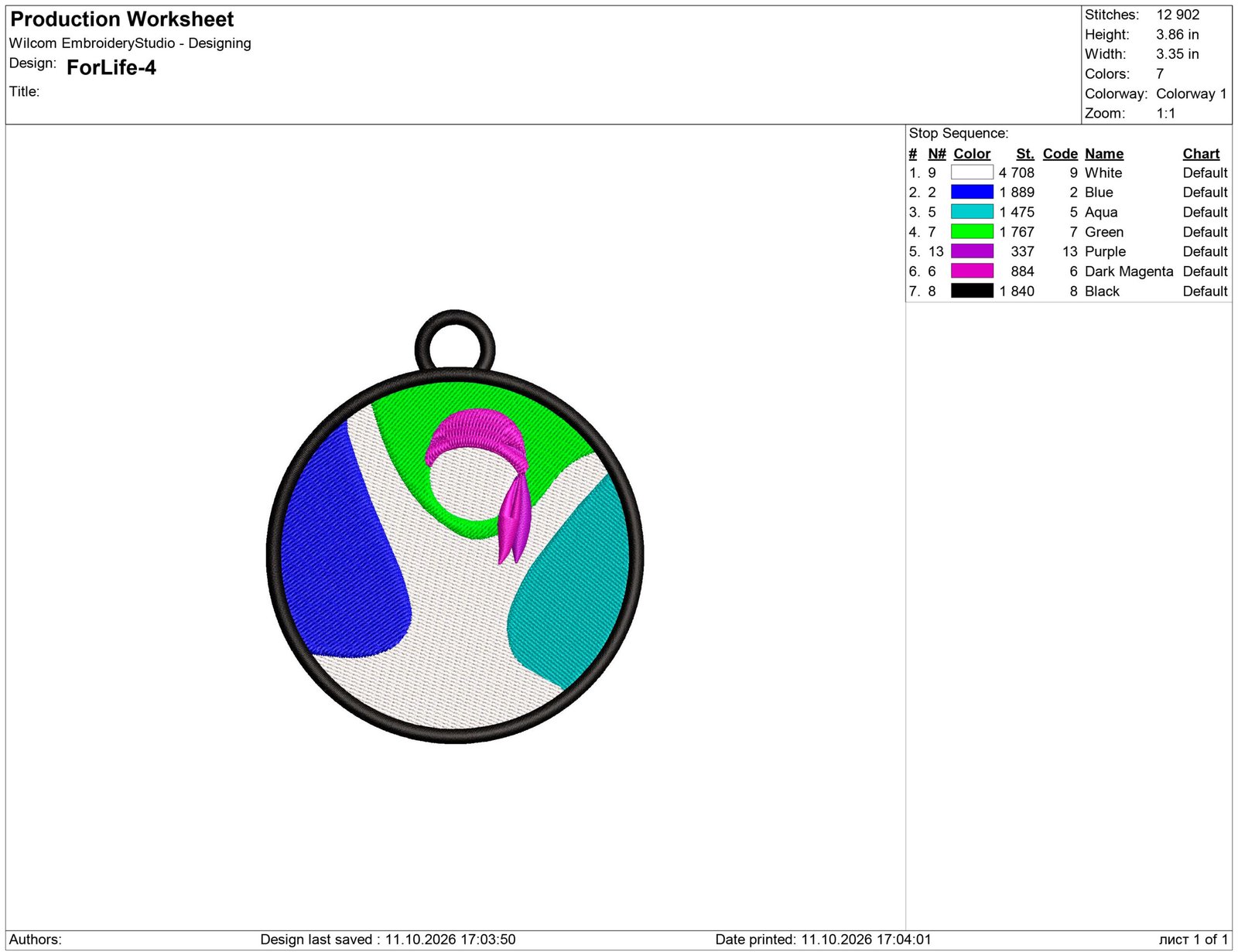Click the 'St.' column header
This screenshot has width=1238, height=952.
tap(1025, 154)
